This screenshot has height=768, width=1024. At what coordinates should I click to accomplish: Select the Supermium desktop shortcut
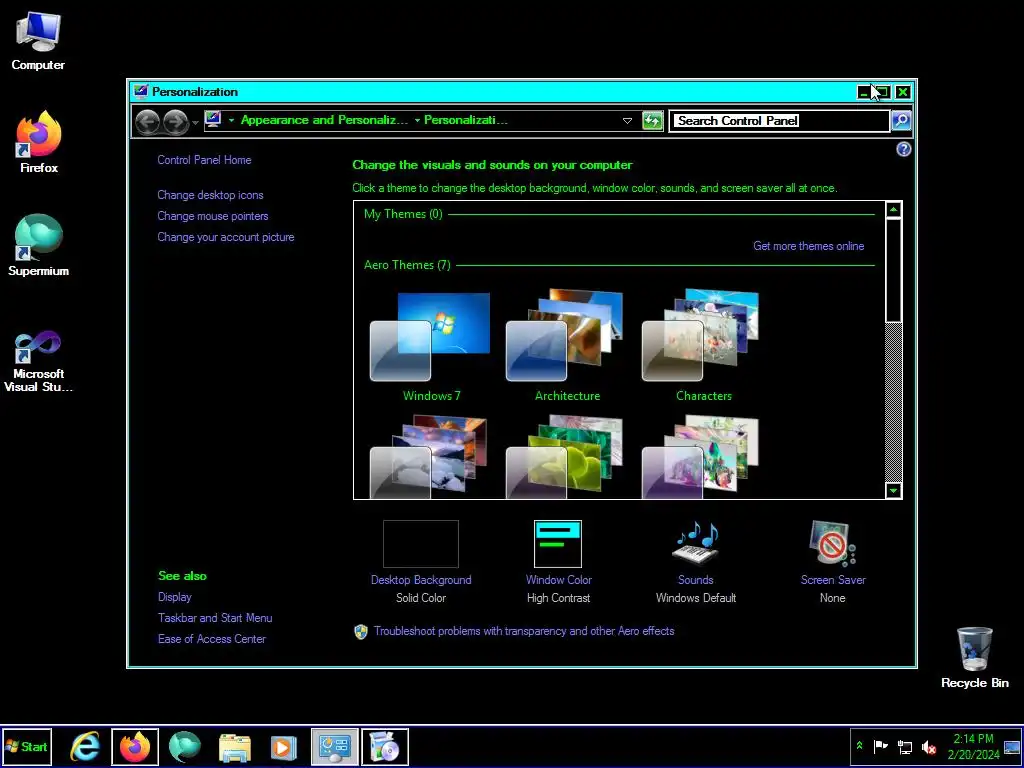click(x=39, y=245)
